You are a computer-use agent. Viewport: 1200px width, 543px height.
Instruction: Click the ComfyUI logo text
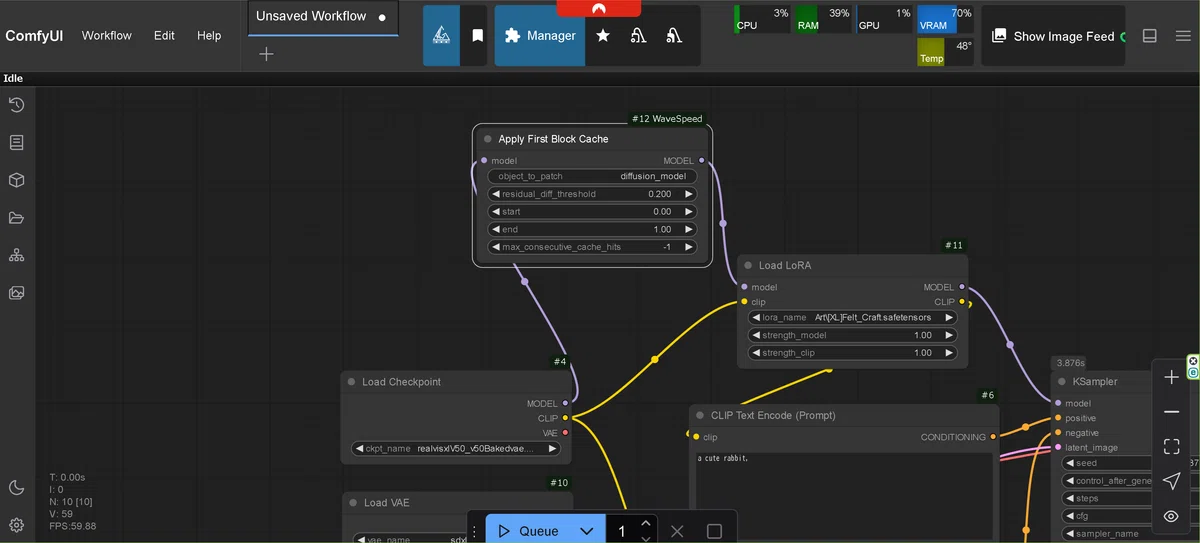coord(34,36)
